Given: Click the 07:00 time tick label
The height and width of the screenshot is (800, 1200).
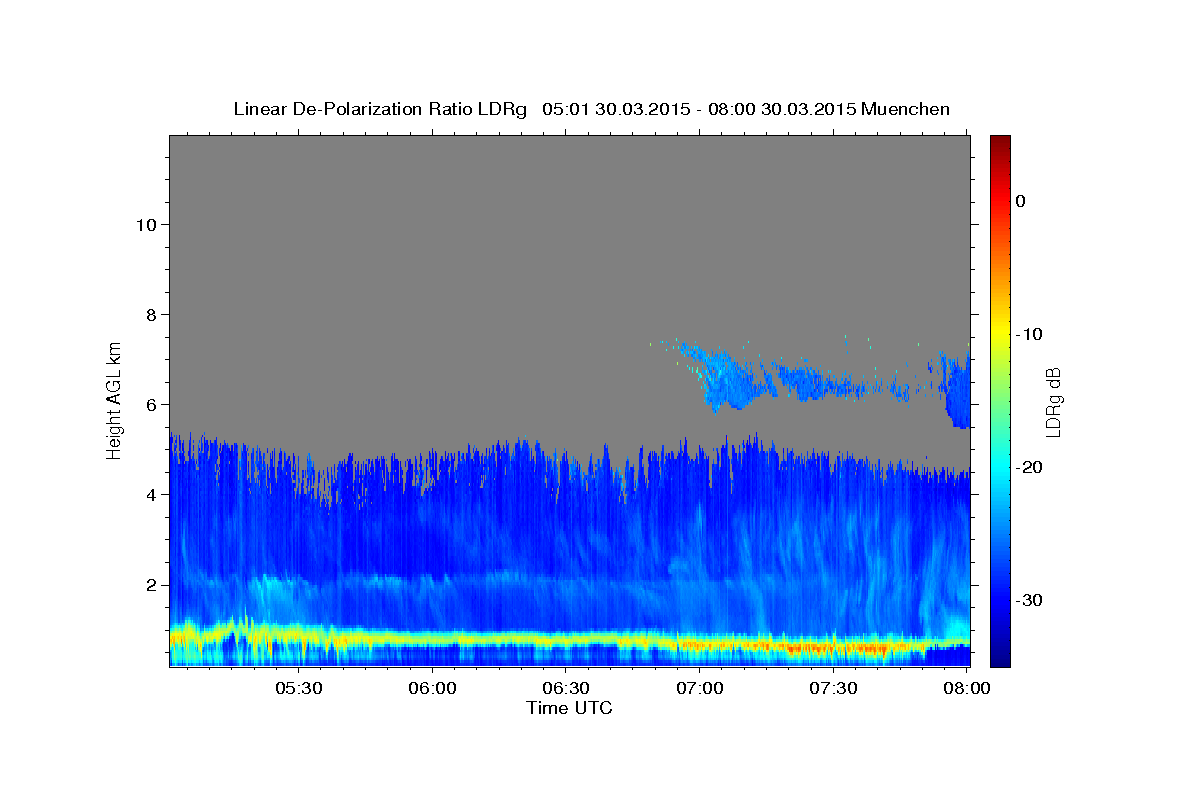Looking at the screenshot, I should tap(700, 688).
